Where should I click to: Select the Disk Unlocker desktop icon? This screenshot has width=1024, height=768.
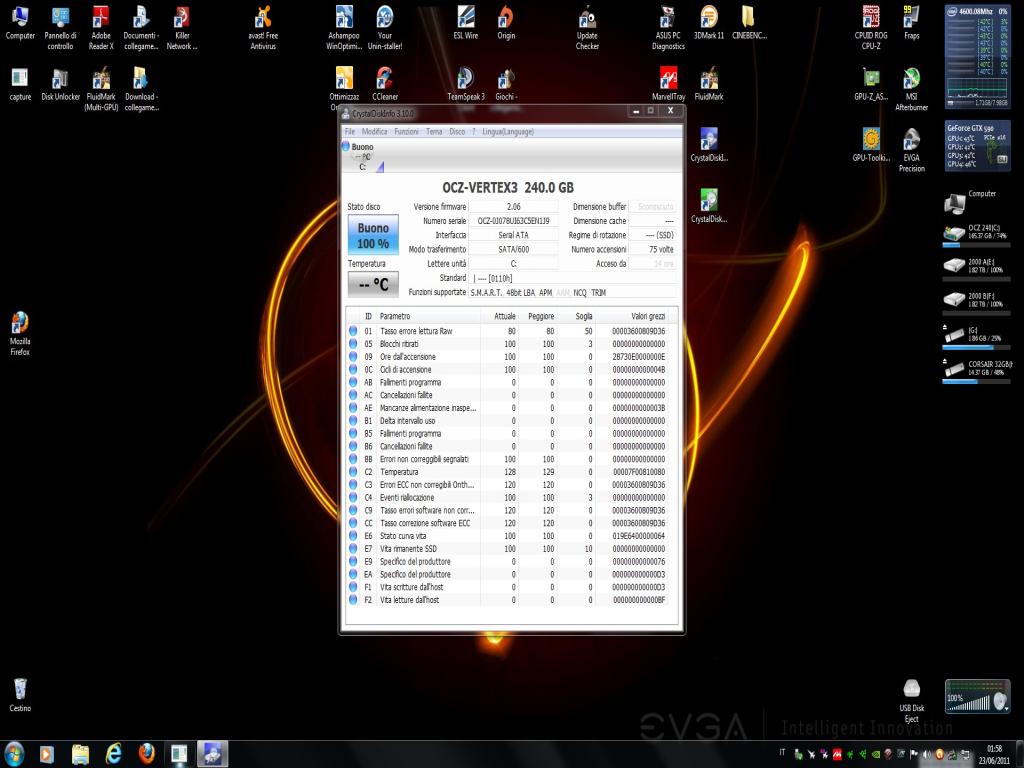(60, 84)
